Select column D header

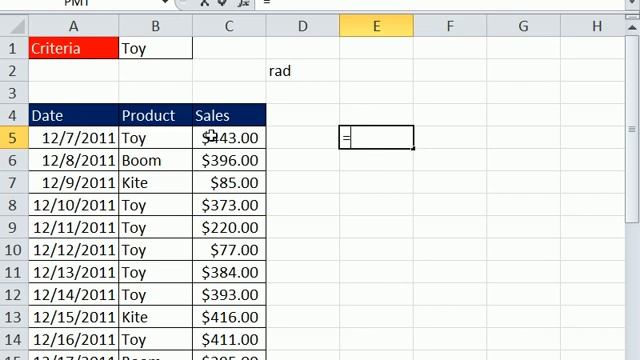coord(302,26)
